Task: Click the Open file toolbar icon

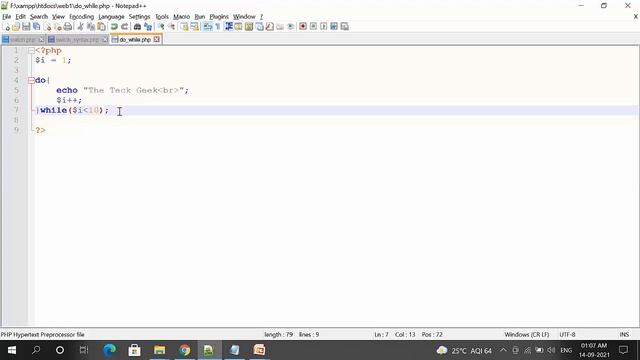Action: tap(16, 27)
